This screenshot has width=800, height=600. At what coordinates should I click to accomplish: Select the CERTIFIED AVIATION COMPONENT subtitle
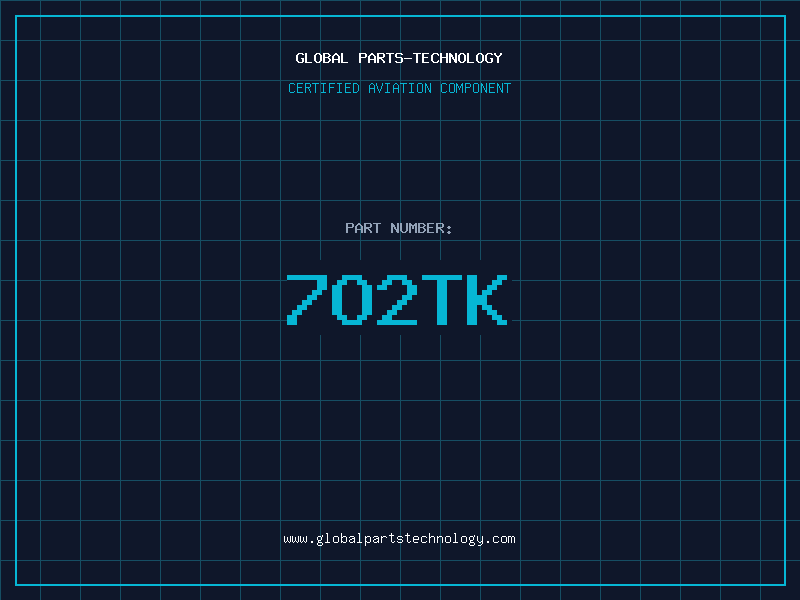(x=399, y=88)
